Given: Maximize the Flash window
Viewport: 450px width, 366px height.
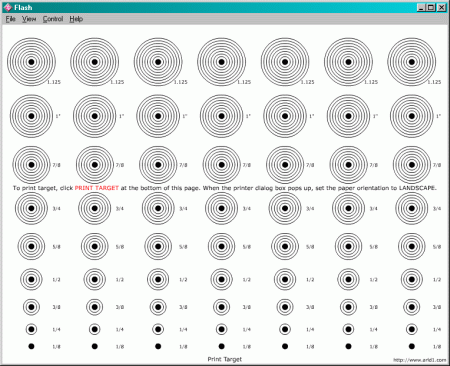Looking at the screenshot, I should point(431,7).
